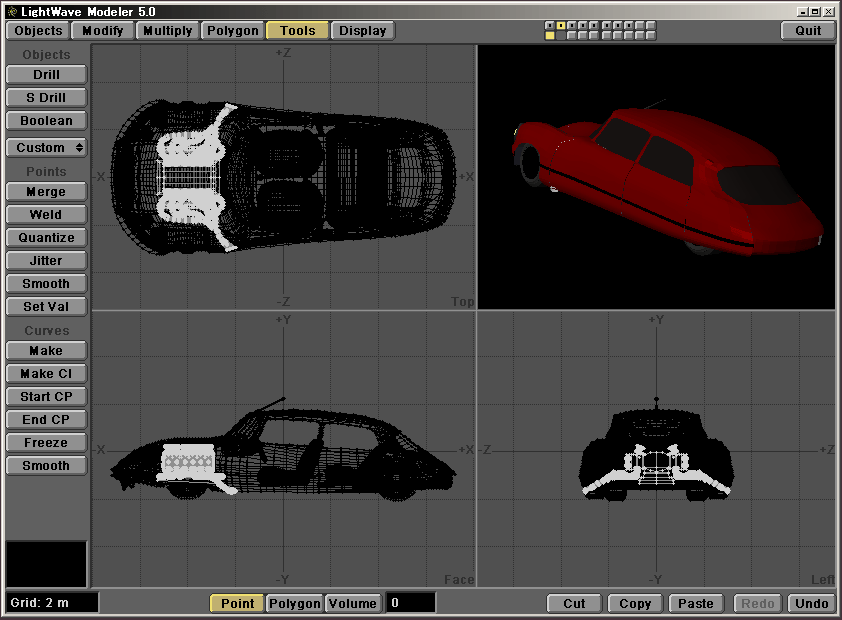Switch to the Modify tab
Screen dimensions: 842x620
point(102,30)
